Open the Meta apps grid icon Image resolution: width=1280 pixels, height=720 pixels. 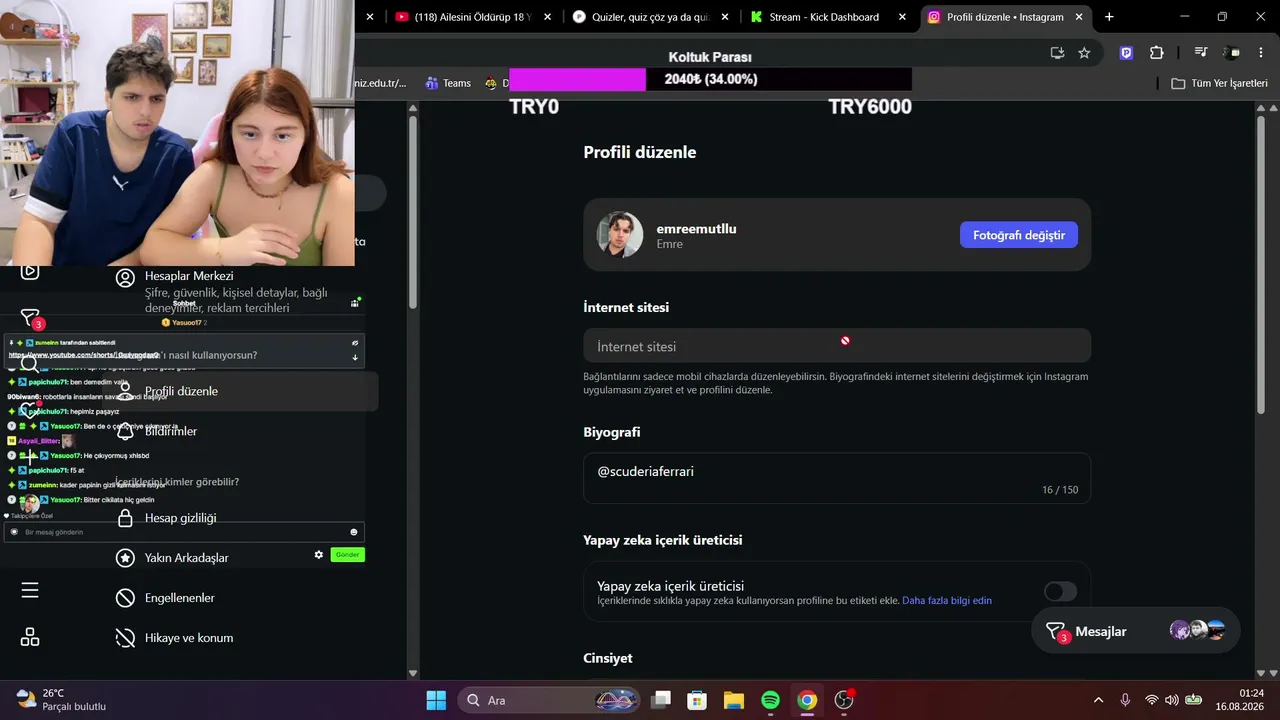coord(30,637)
